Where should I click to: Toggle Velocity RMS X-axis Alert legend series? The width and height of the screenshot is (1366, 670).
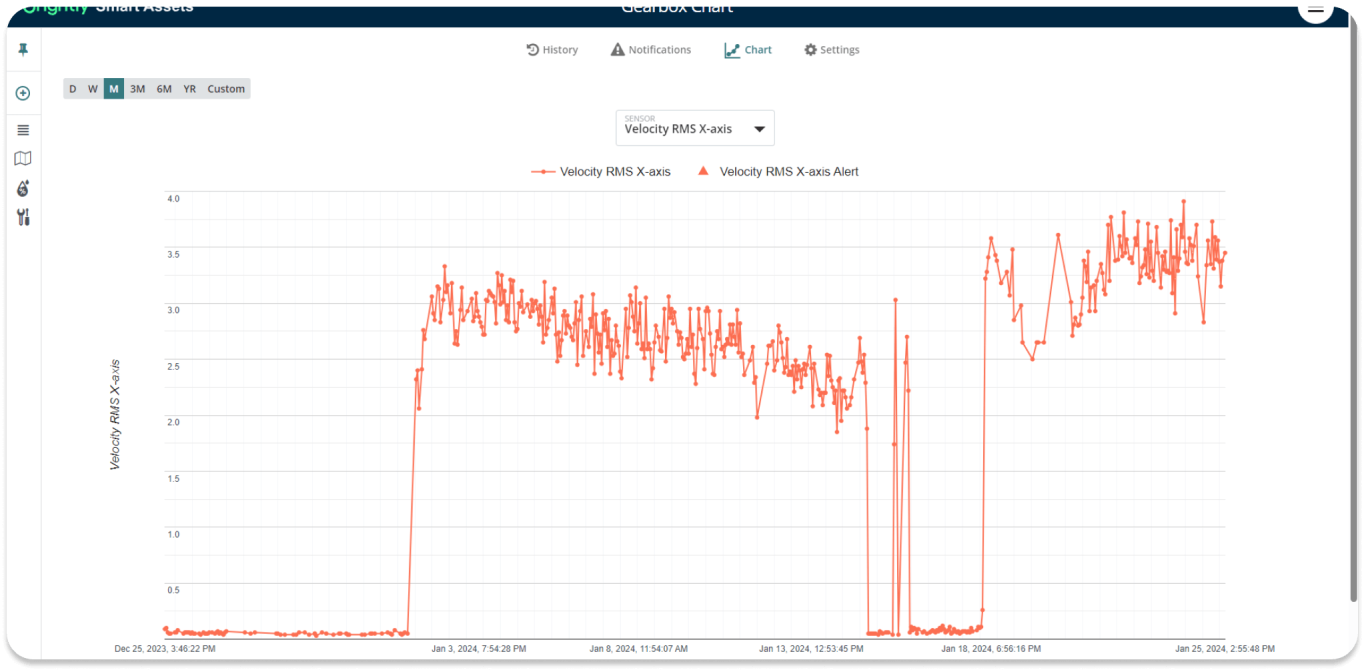click(x=778, y=172)
